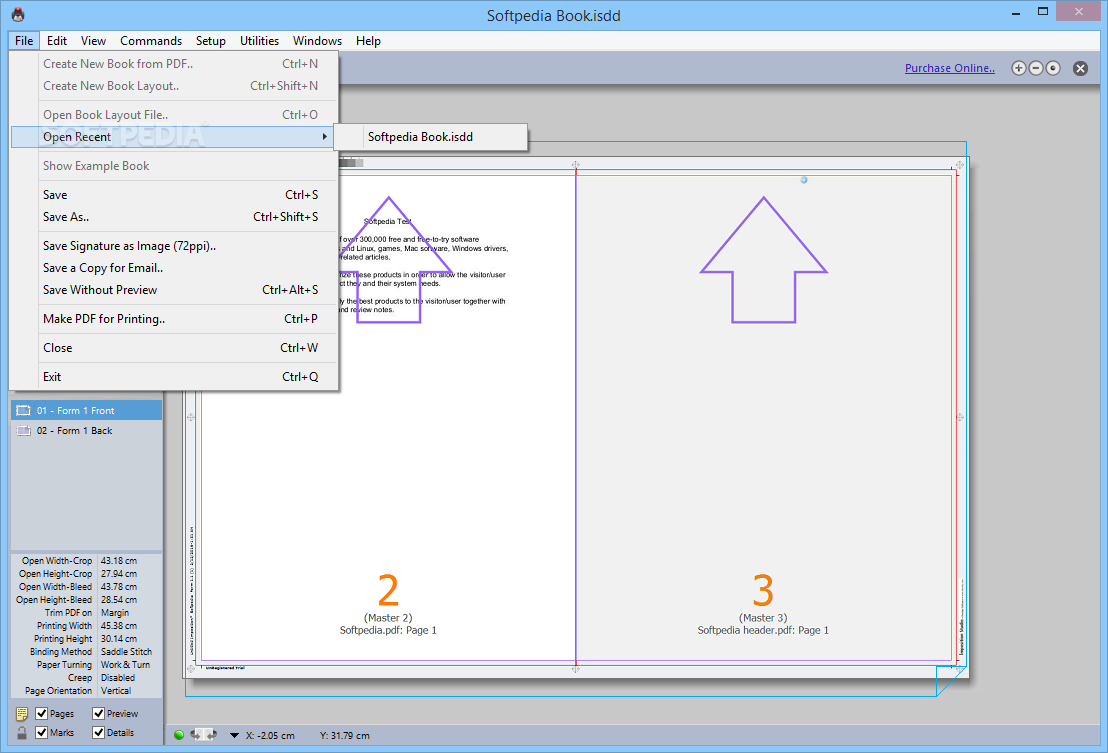This screenshot has height=753, width=1108.
Task: Toggle the Details checkbox
Action: (99, 733)
